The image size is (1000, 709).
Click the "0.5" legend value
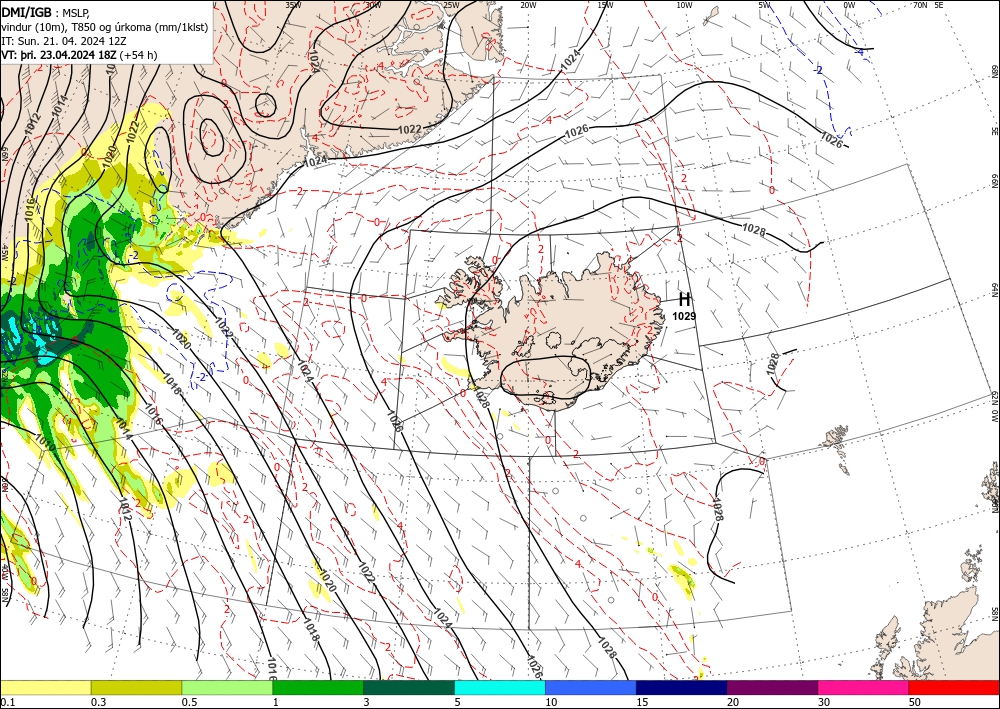point(189,702)
